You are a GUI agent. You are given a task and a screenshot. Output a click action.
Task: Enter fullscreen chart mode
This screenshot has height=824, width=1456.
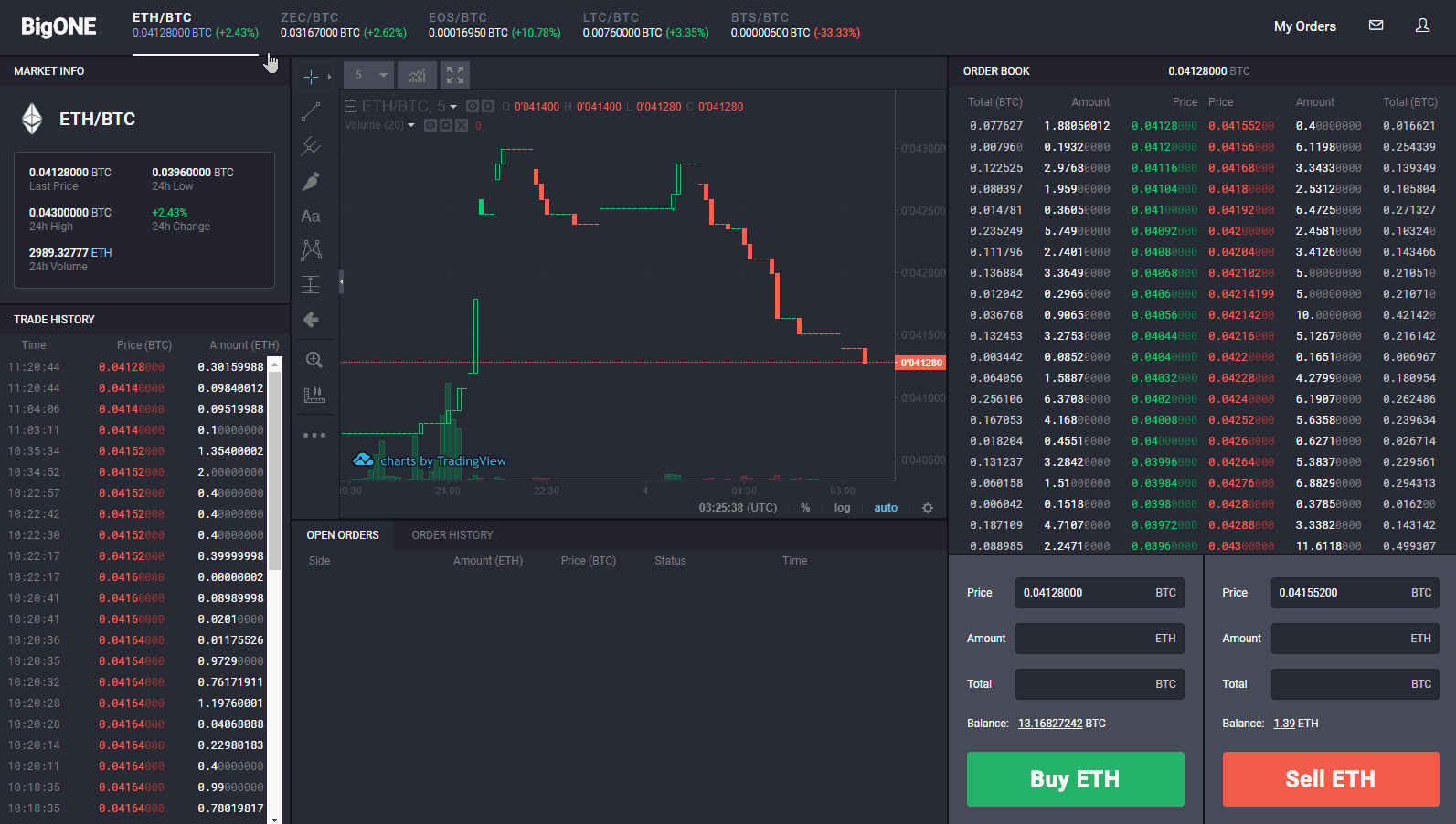click(455, 75)
